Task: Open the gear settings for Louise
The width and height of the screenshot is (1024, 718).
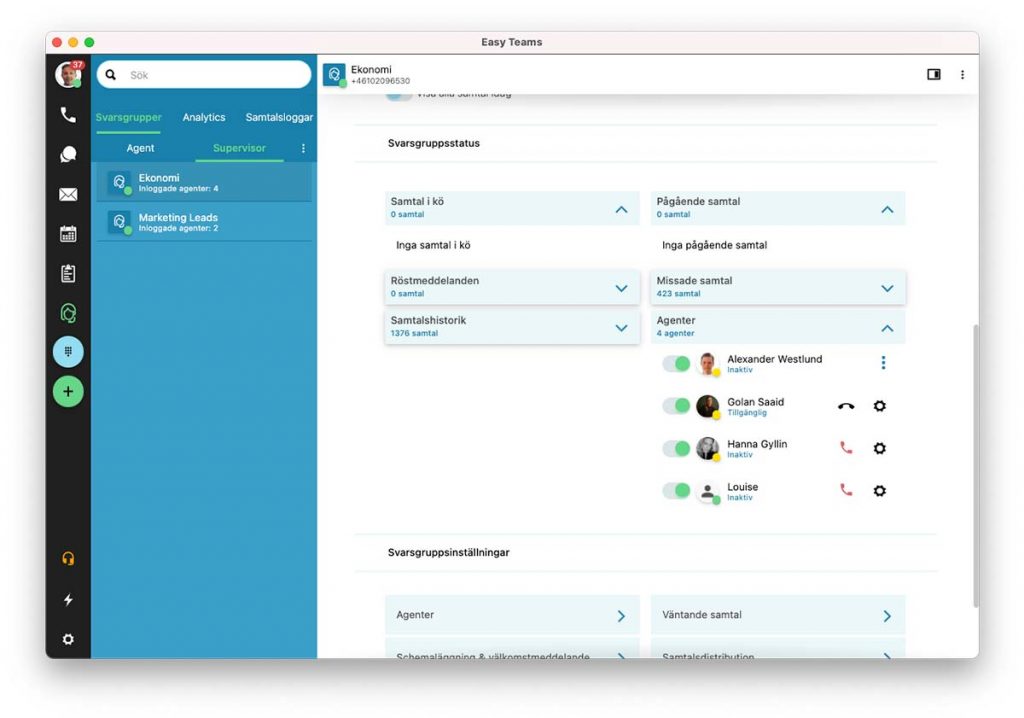Action: tap(880, 491)
